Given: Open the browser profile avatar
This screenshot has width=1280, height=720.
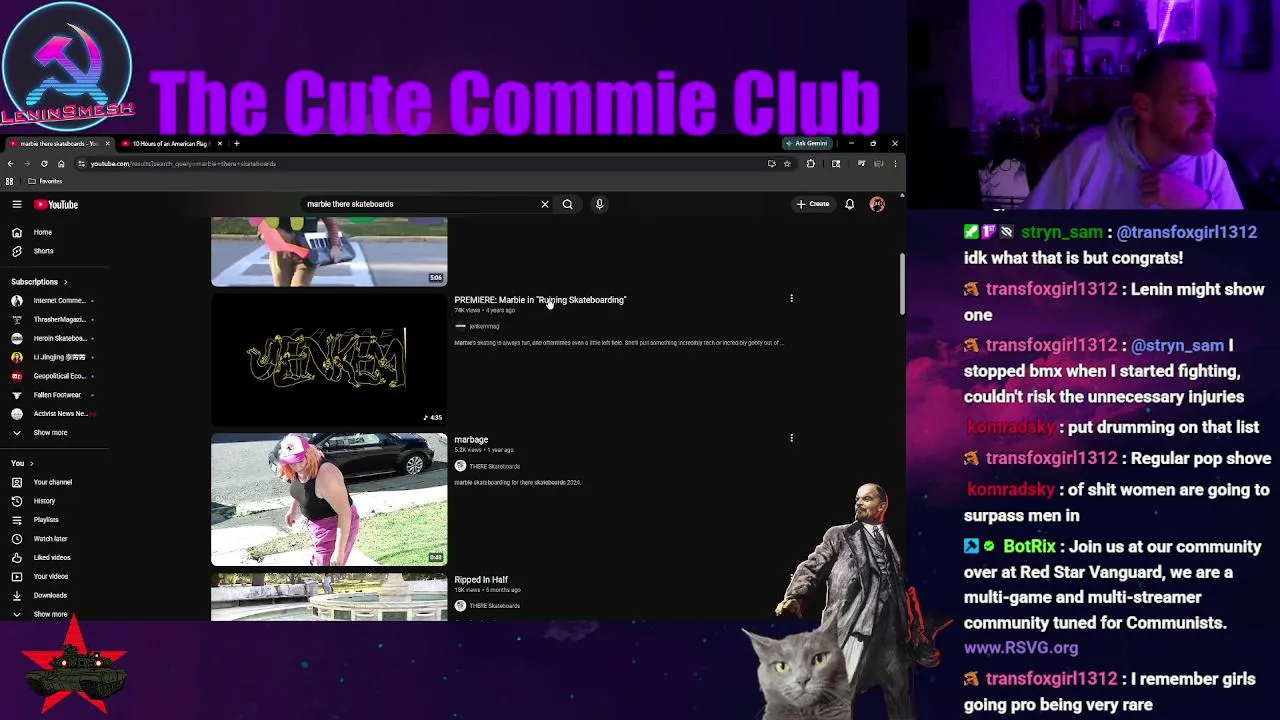Looking at the screenshot, I should coord(878,164).
